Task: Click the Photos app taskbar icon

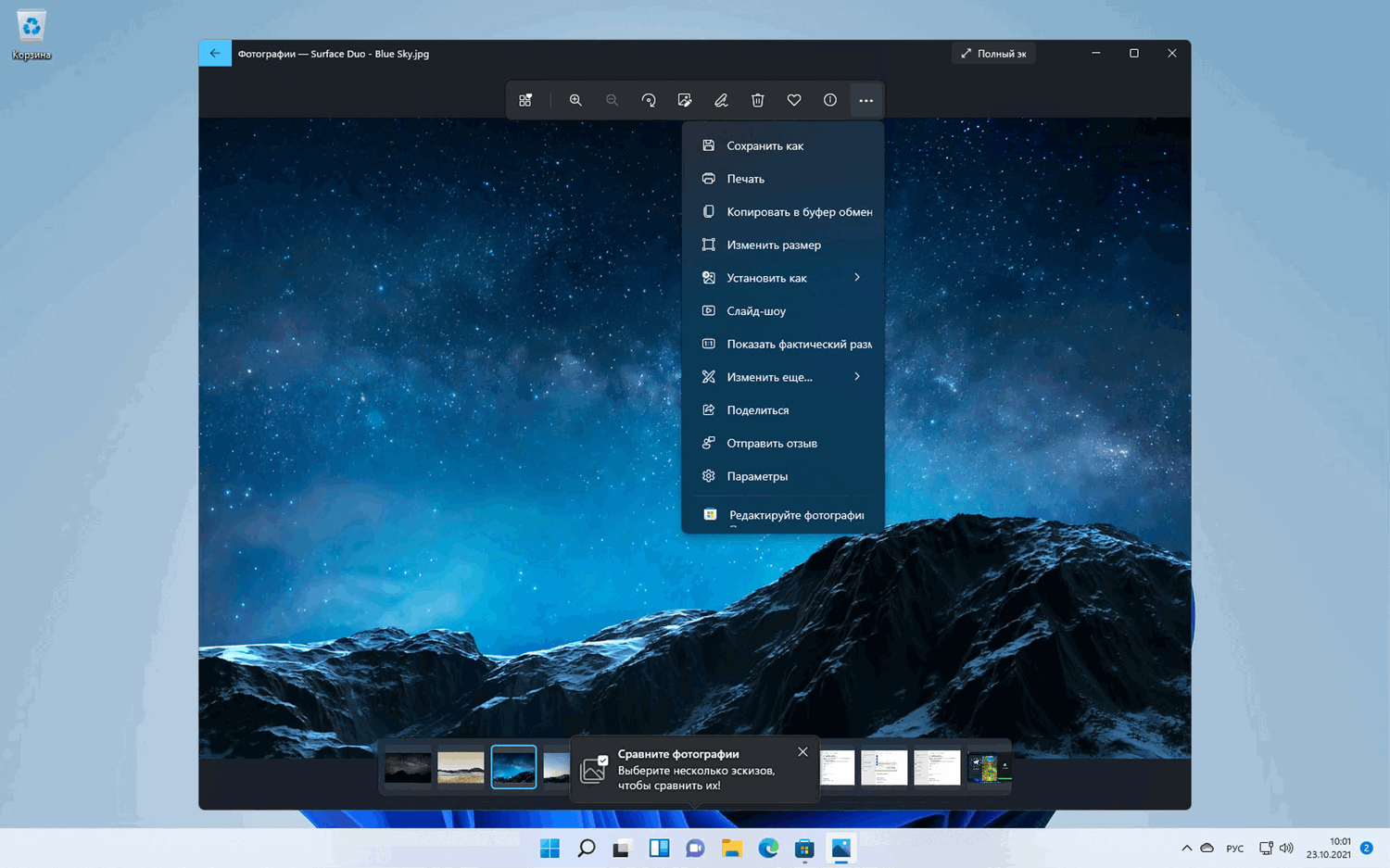Action: tap(840, 849)
